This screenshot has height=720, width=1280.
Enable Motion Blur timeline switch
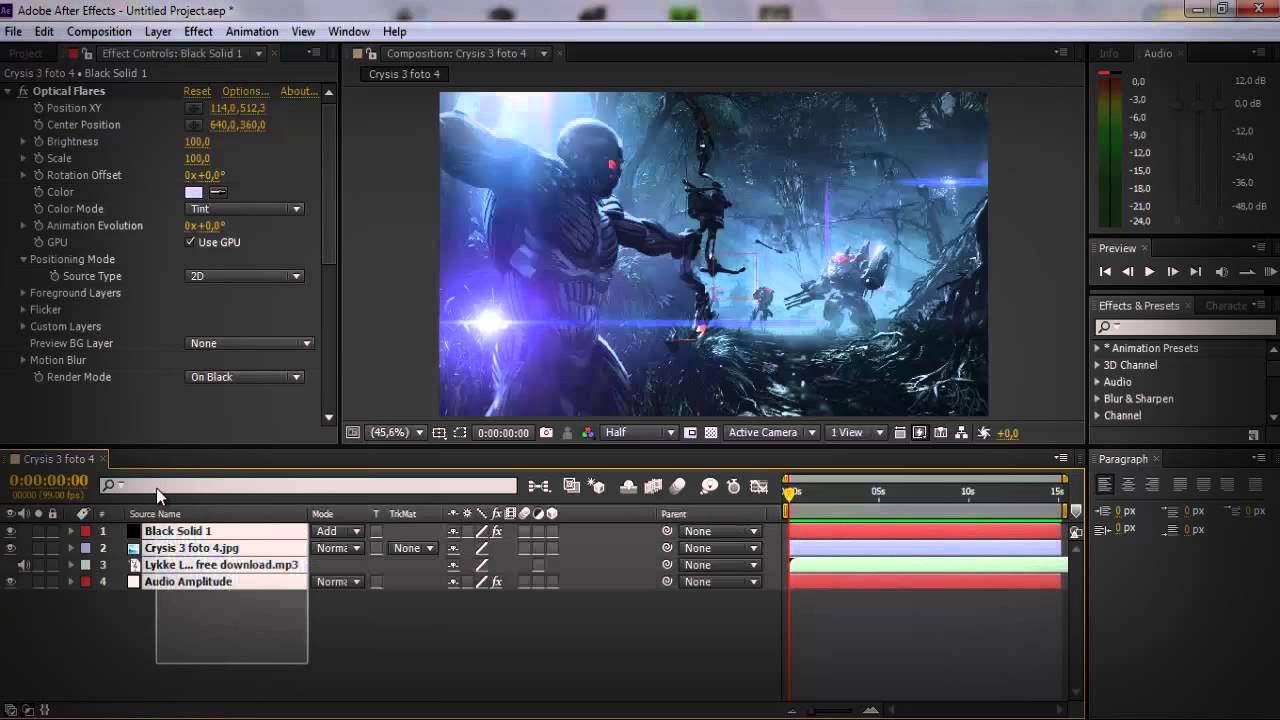tap(678, 486)
